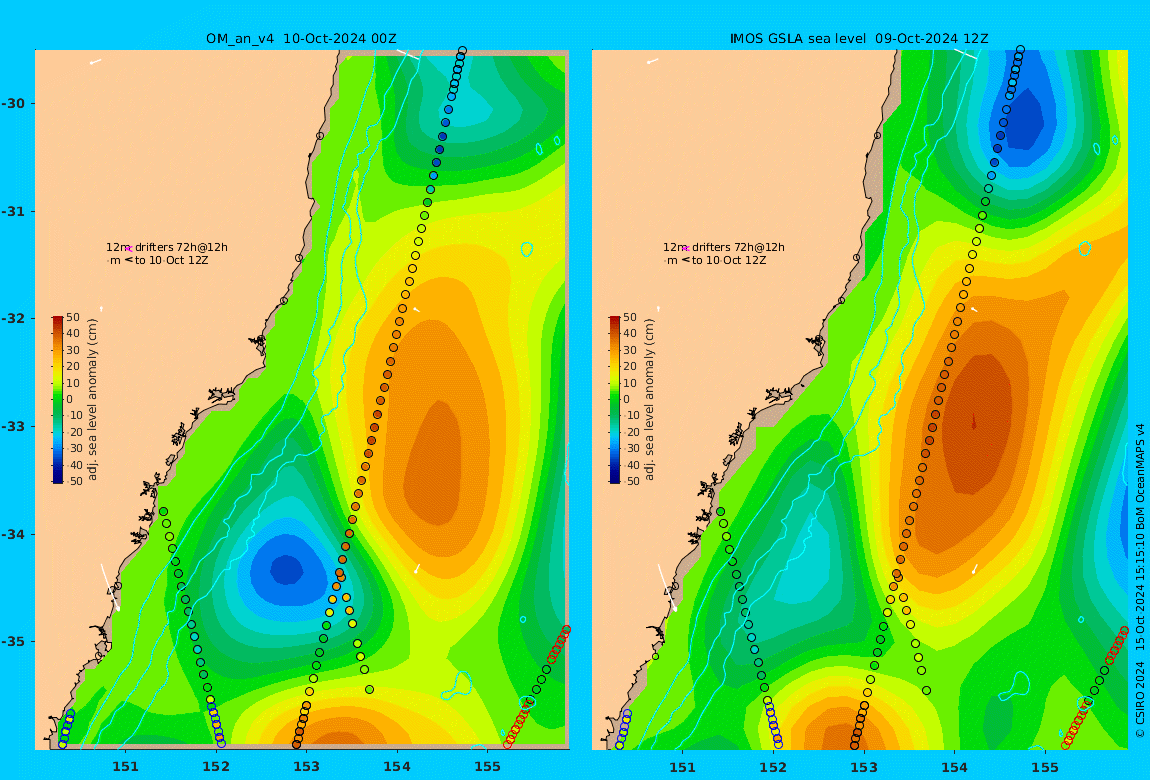This screenshot has height=780, width=1150.
Task: Click longitude 155 under the left map
Action: coord(488,767)
